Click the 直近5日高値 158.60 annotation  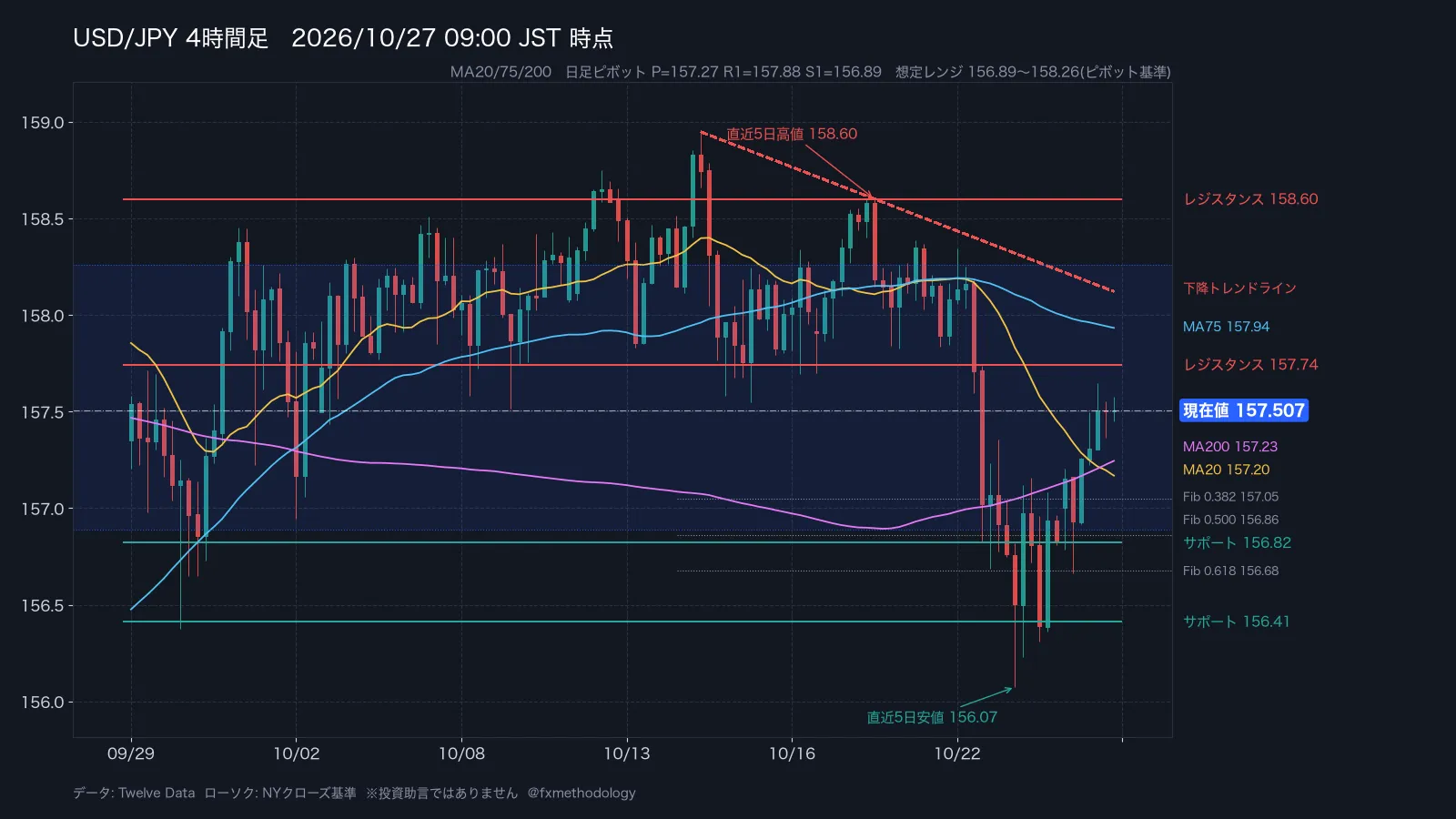[x=792, y=134]
